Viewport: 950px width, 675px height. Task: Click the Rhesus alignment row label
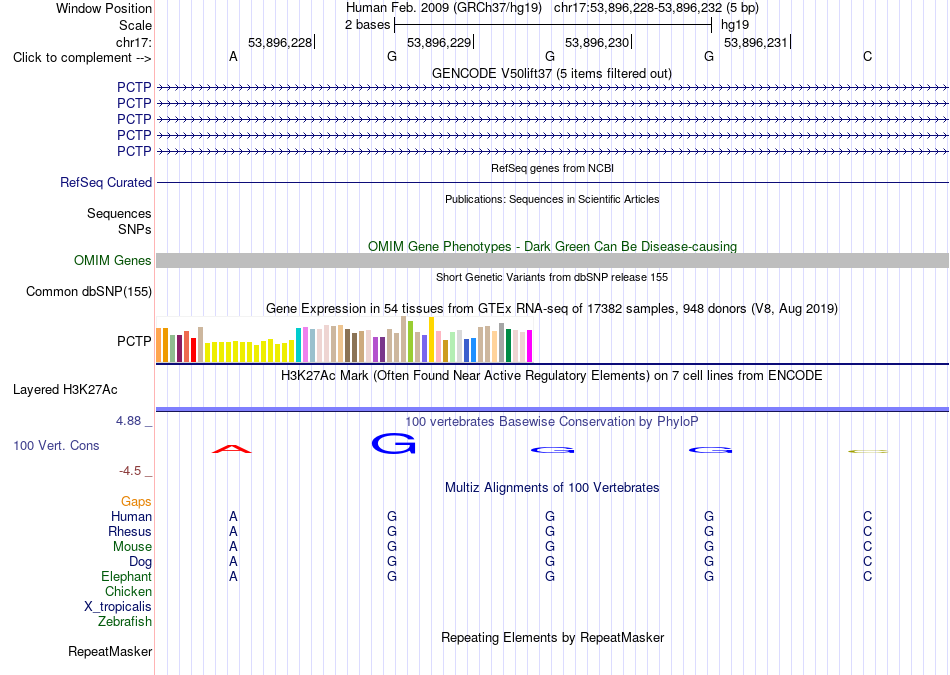coord(130,531)
